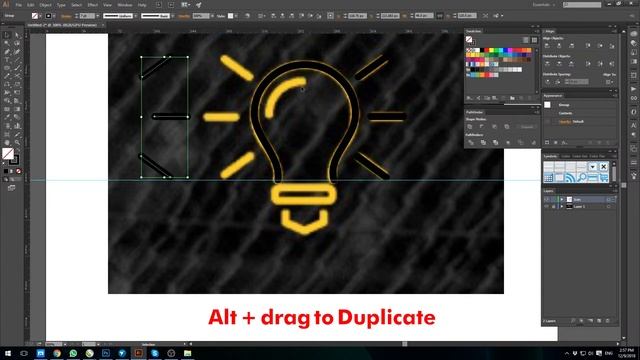The width and height of the screenshot is (640, 360).
Task: Select the Lasso tool
Action: (17, 43)
